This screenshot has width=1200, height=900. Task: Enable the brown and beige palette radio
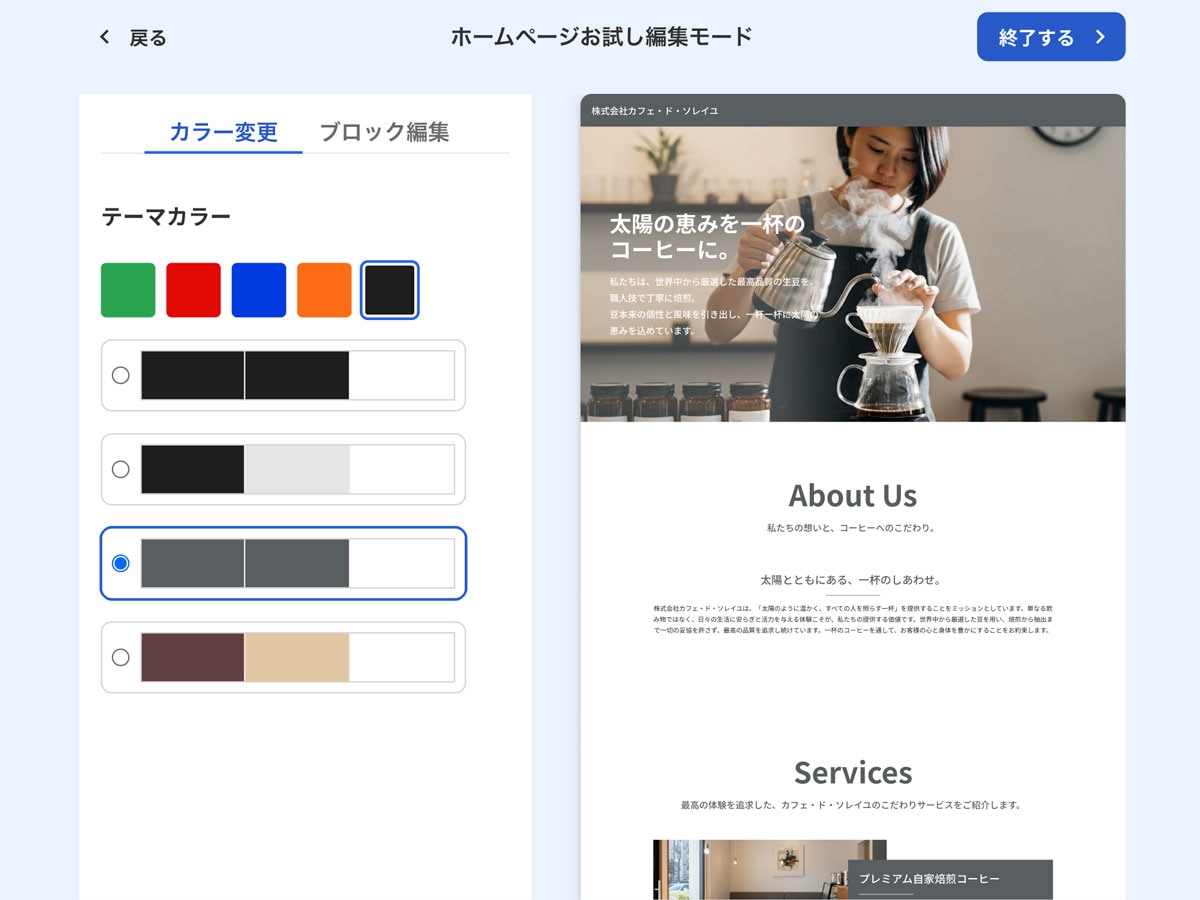coord(121,657)
